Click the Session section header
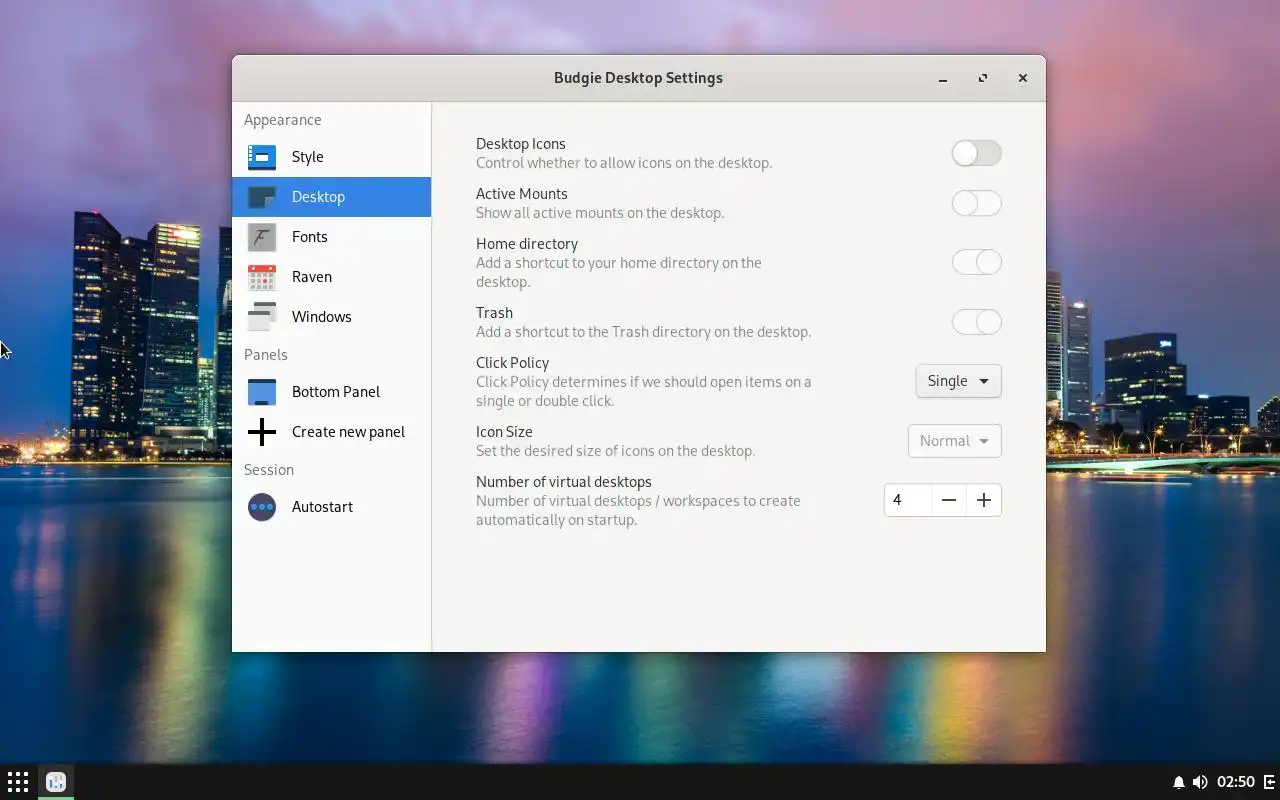This screenshot has height=800, width=1280. [269, 470]
